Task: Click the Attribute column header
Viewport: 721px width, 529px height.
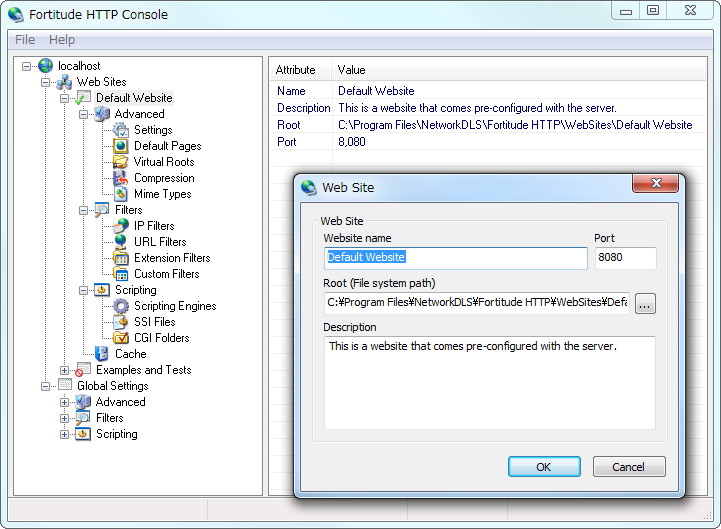Action: pos(301,70)
